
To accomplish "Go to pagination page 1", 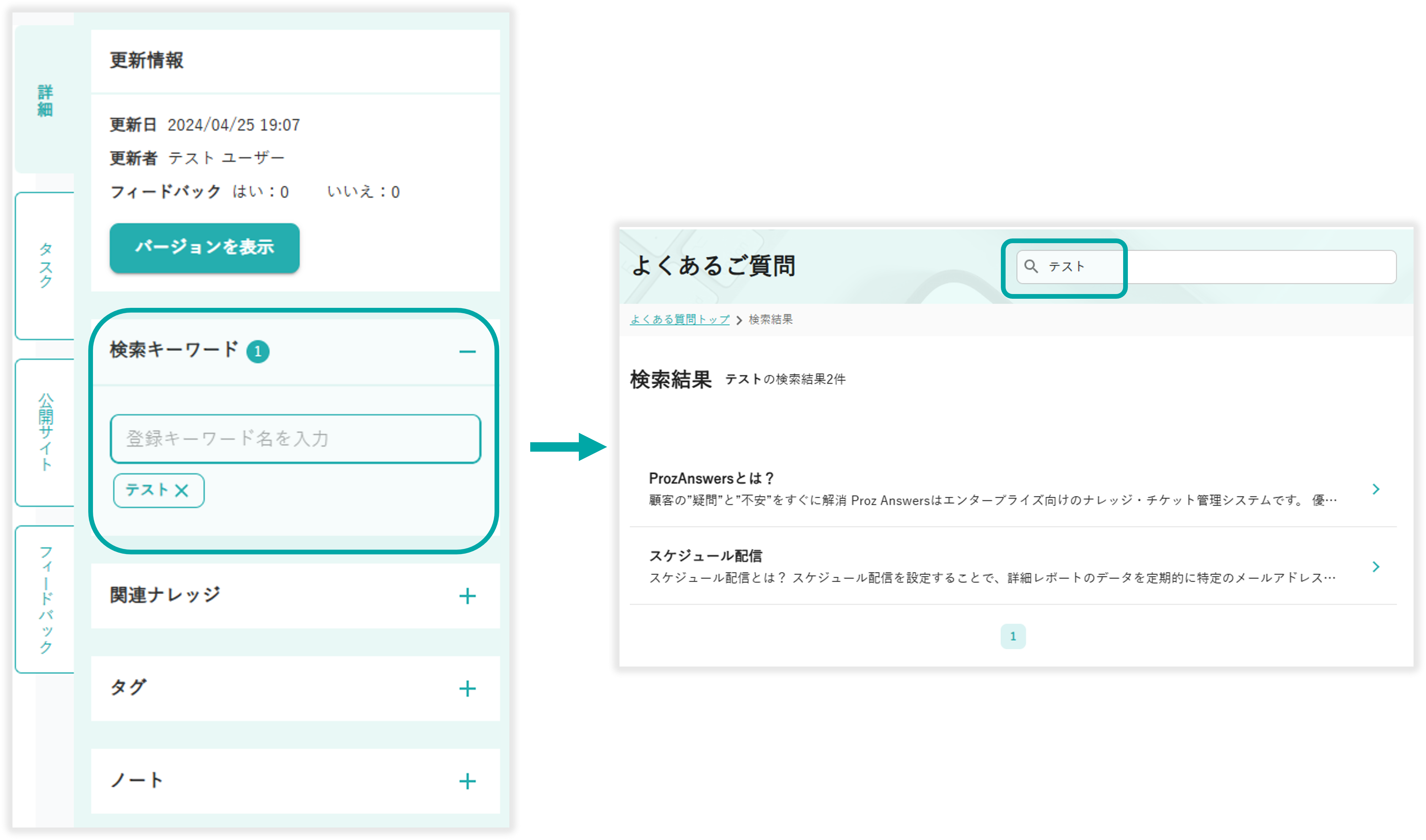I will click(x=1013, y=636).
